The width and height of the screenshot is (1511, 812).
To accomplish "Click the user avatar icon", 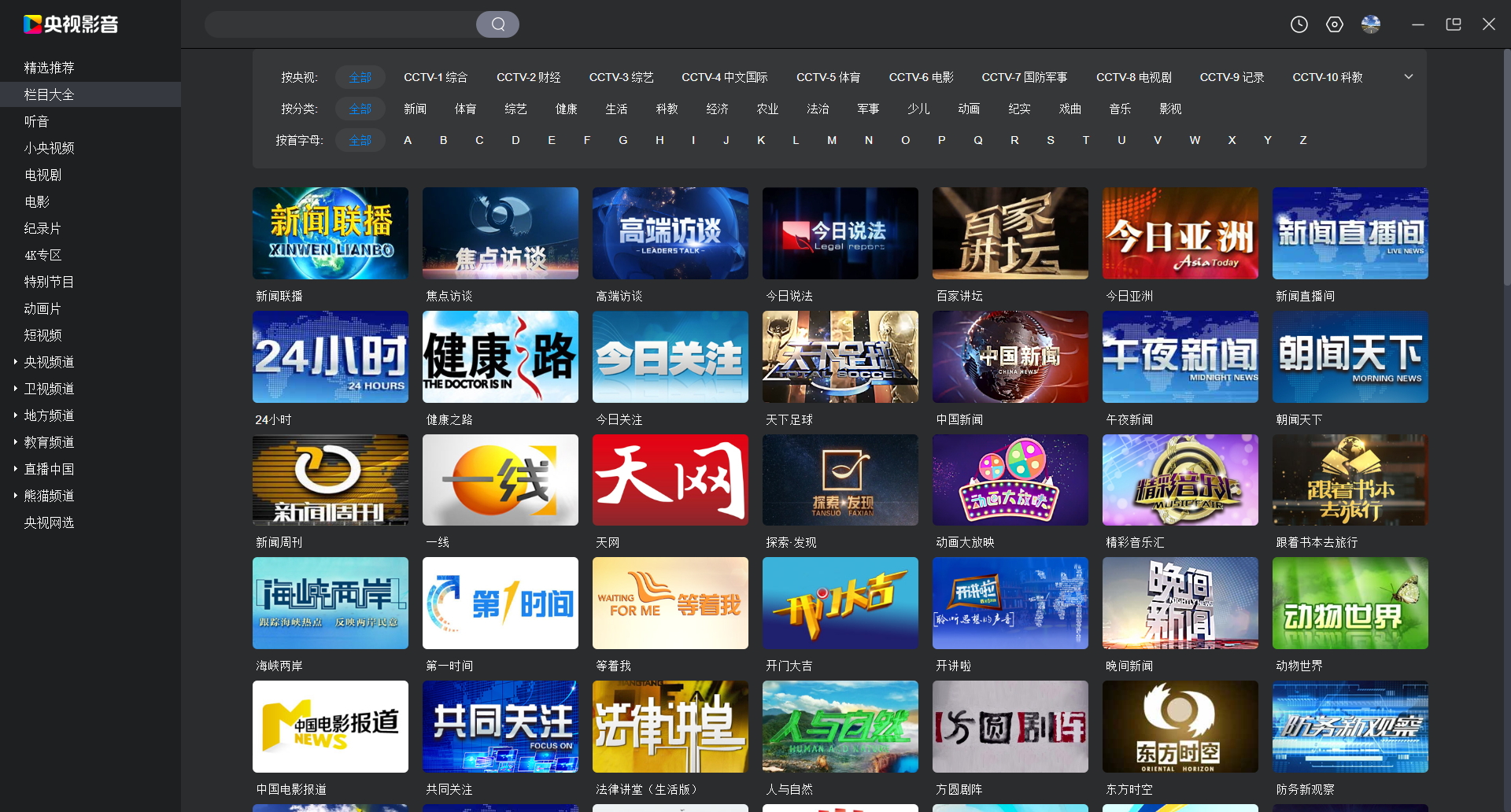I will point(1370,24).
